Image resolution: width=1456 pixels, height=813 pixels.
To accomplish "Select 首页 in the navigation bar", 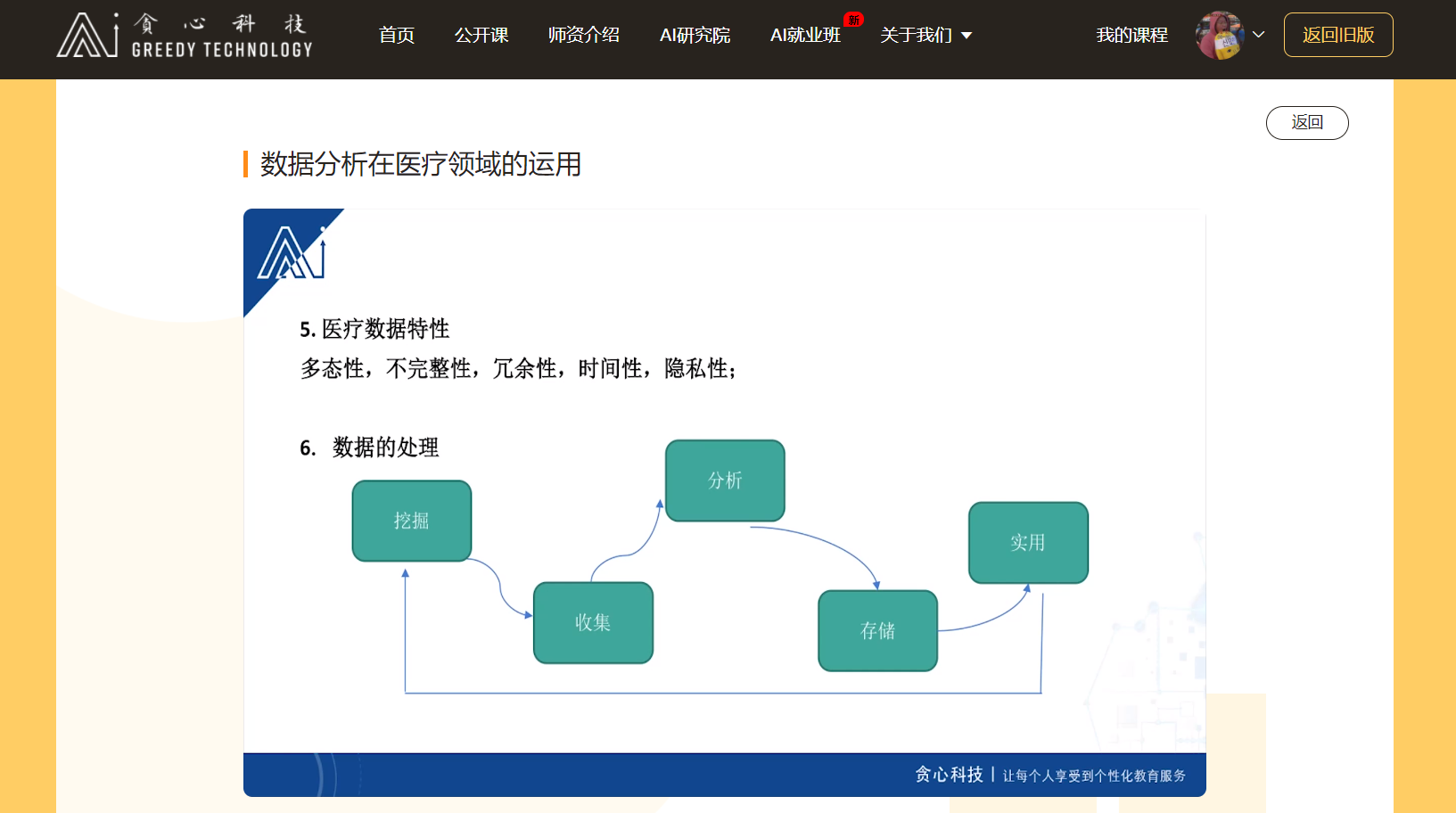I will pyautogui.click(x=396, y=35).
